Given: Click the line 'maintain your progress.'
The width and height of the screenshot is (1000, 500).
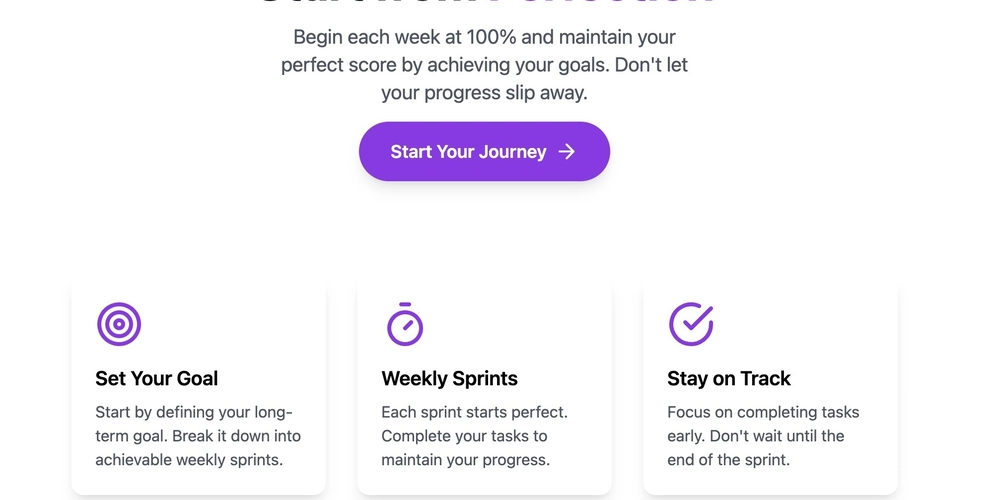Looking at the screenshot, I should click(466, 459).
